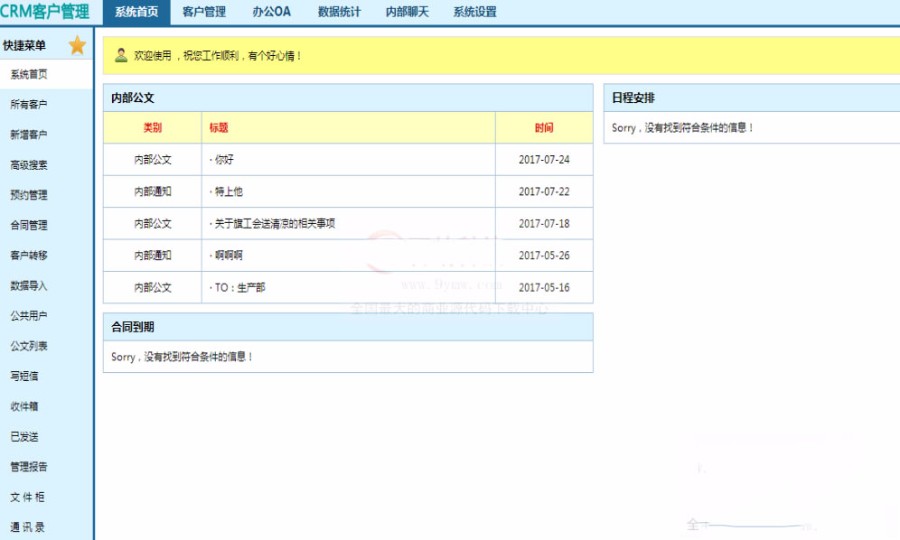Image resolution: width=900 pixels, height=540 pixels.
Task: Click the CRM客户管理 logo
Action: (45, 11)
